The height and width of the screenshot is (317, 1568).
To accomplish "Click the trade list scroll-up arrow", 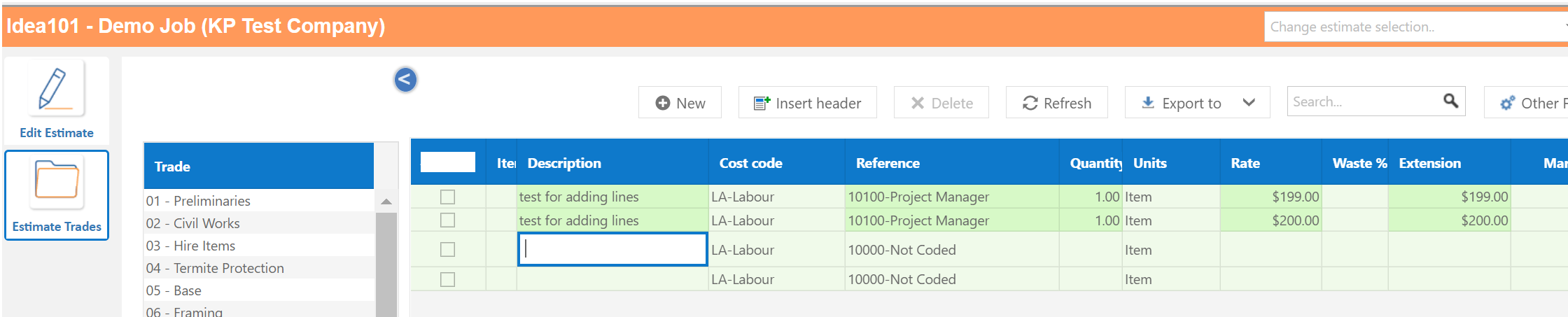I will pos(386,202).
